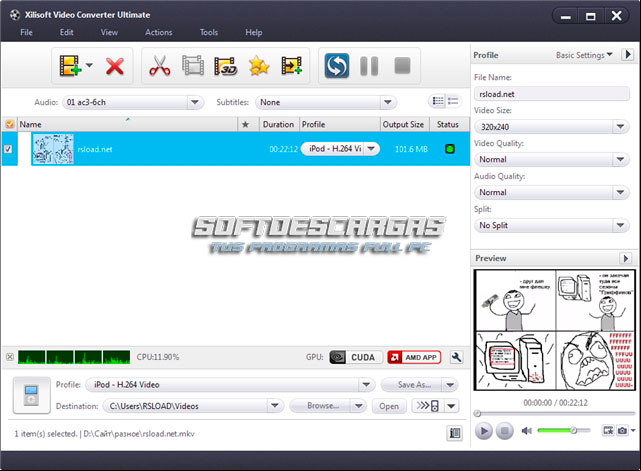Adjust the green volume slider

click(564, 430)
